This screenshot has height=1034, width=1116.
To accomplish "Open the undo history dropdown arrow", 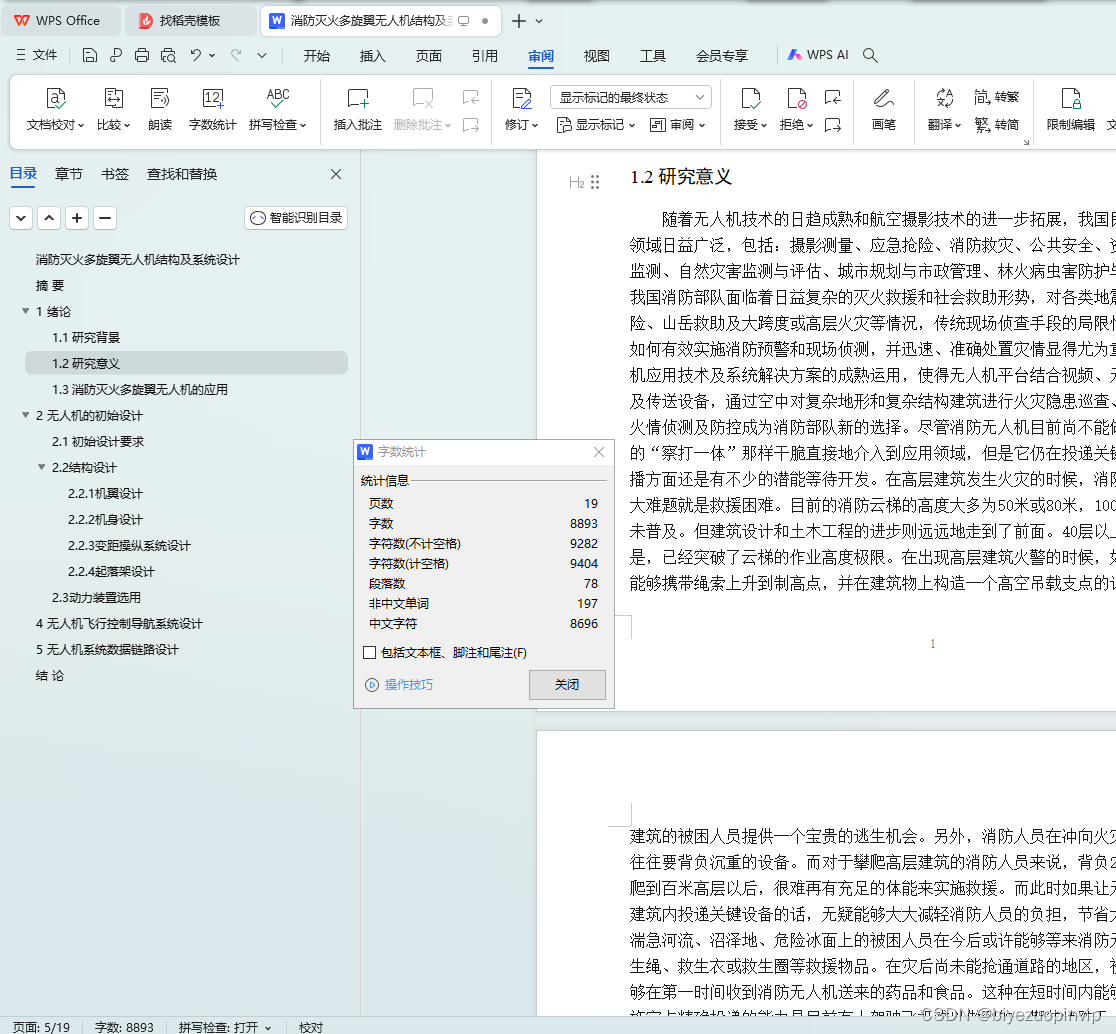I will point(212,56).
